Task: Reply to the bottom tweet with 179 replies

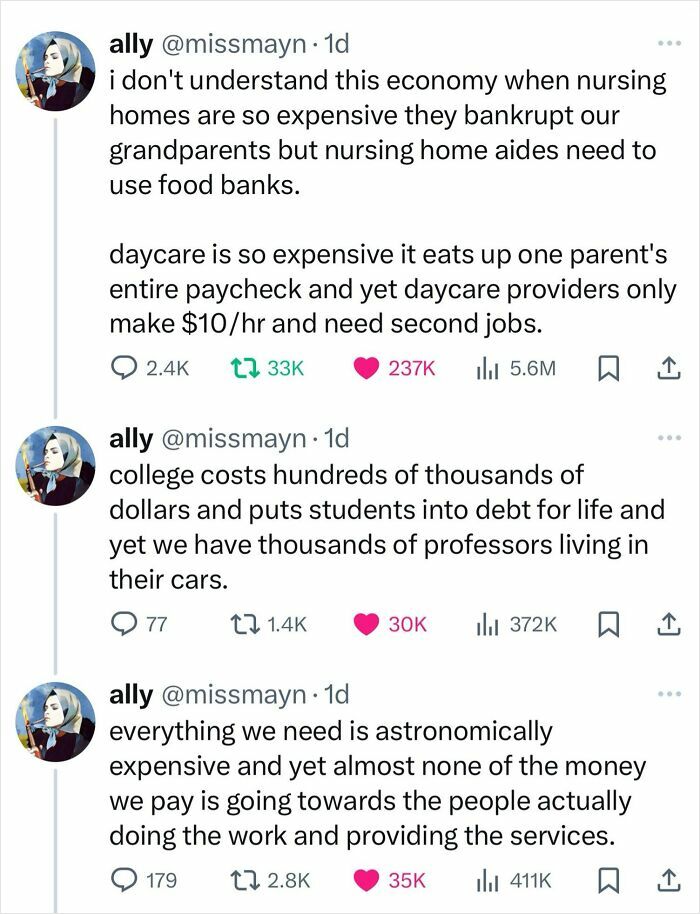Action: click(x=122, y=874)
